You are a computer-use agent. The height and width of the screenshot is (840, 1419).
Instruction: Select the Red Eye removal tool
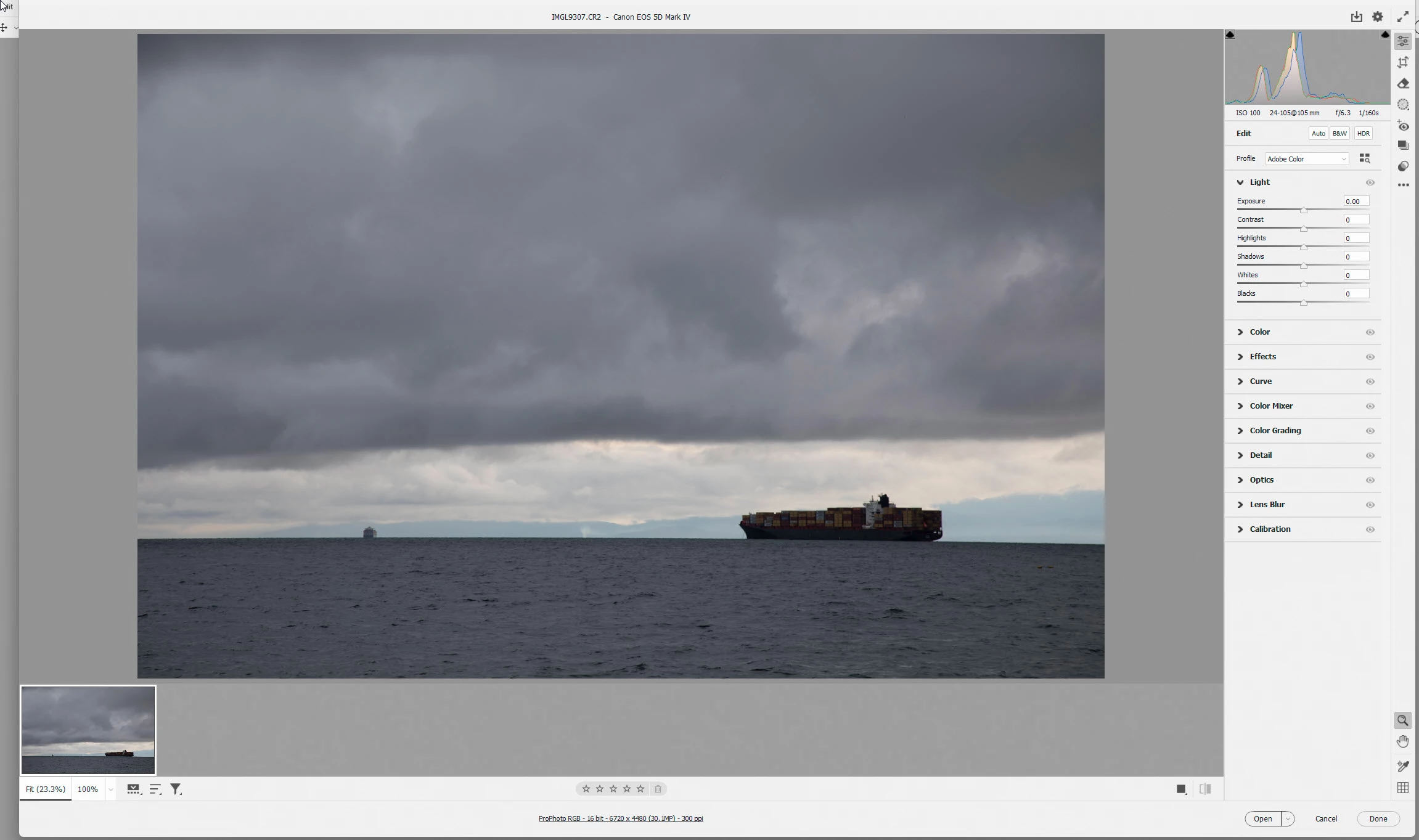(x=1403, y=126)
